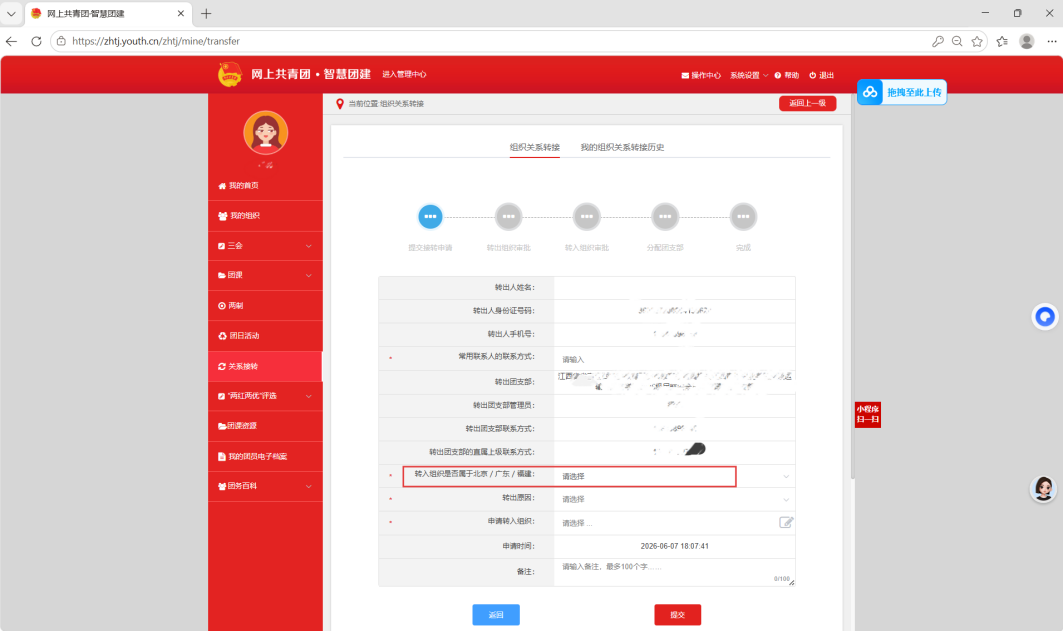Click the browser profile icon

[x=1027, y=41]
